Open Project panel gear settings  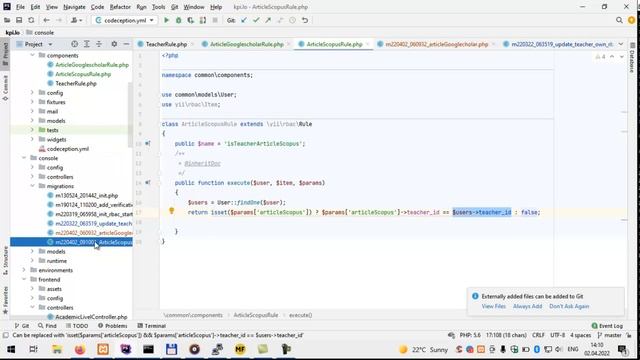click(114, 44)
